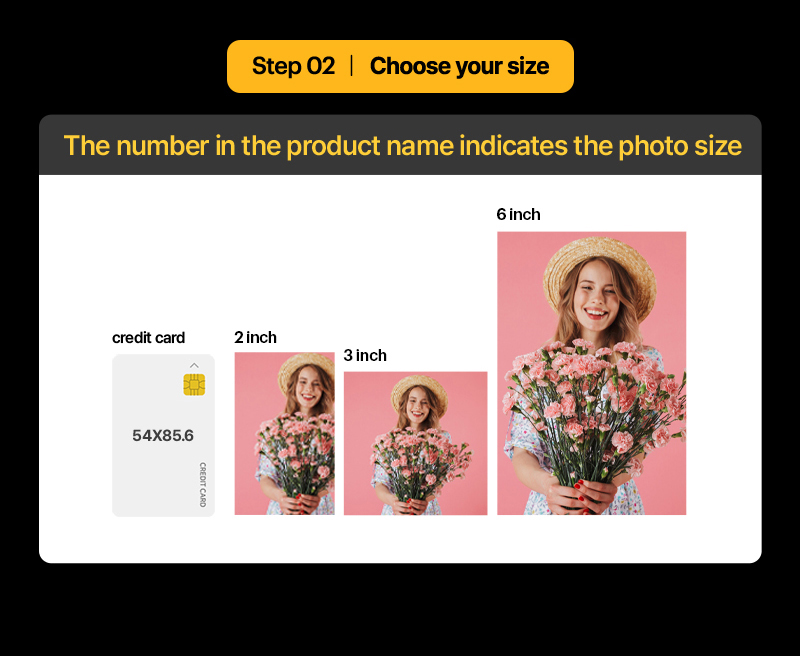The width and height of the screenshot is (800, 656).
Task: Click the '3 inch' label
Action: 365,355
